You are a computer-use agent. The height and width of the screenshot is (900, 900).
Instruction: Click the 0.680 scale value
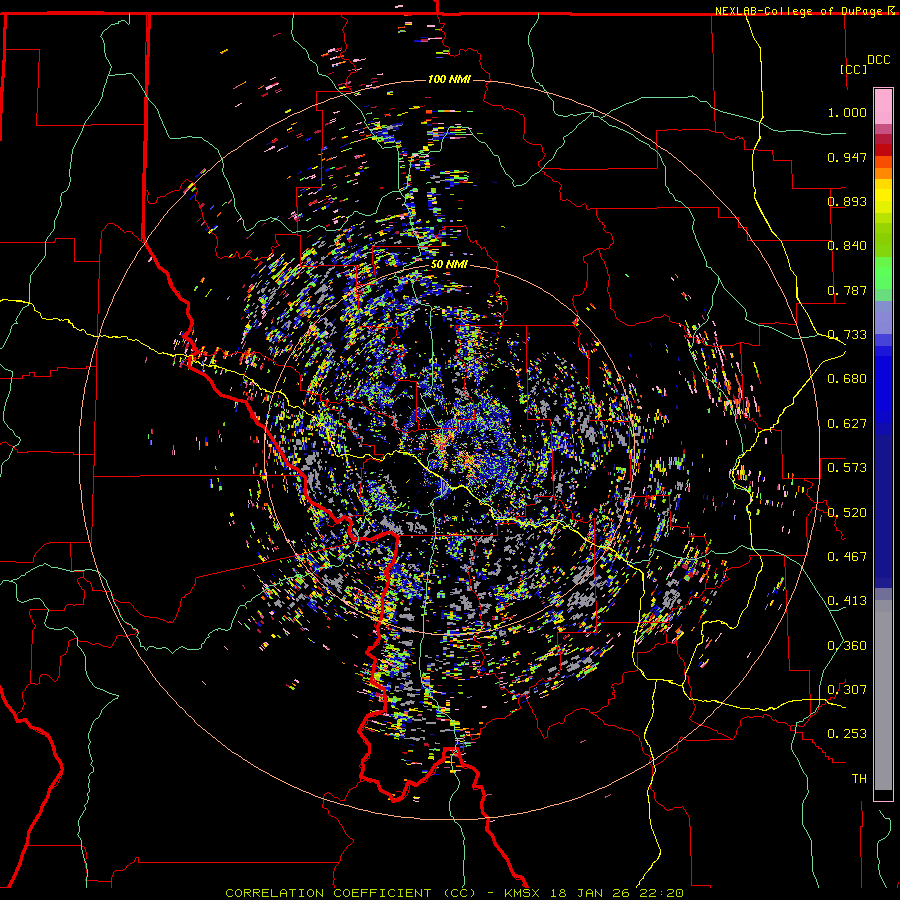coord(847,379)
